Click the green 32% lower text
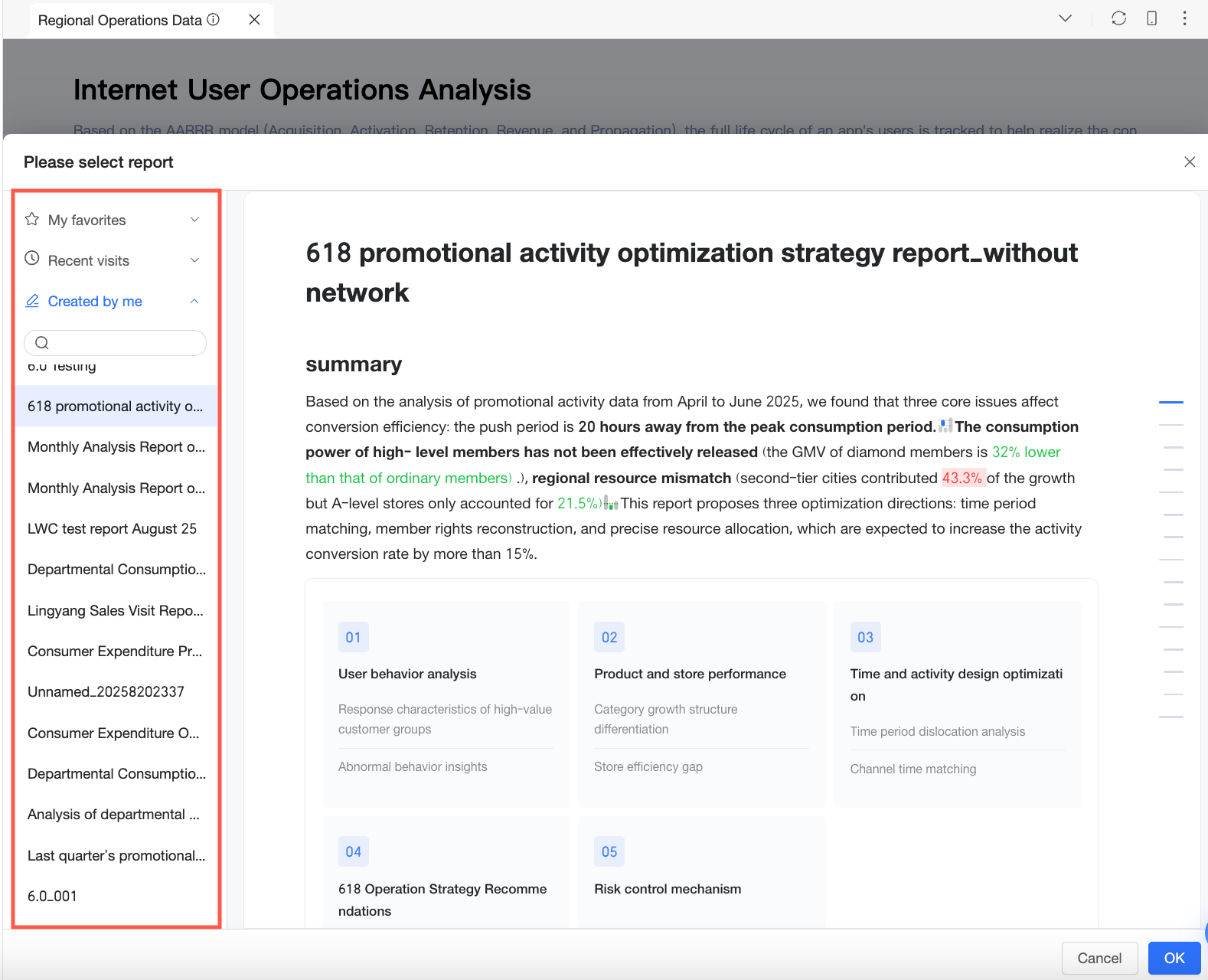The image size is (1208, 980). pyautogui.click(x=1027, y=452)
